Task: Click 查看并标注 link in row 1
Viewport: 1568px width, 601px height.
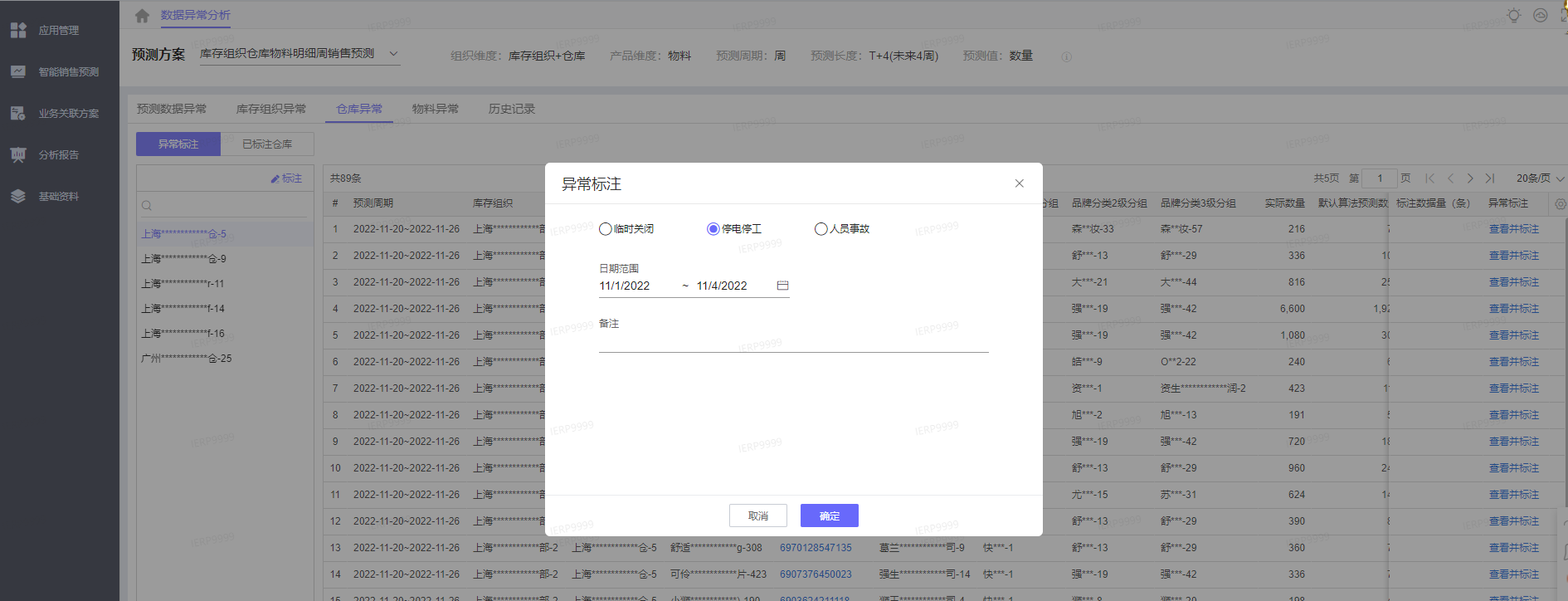Action: (1514, 229)
